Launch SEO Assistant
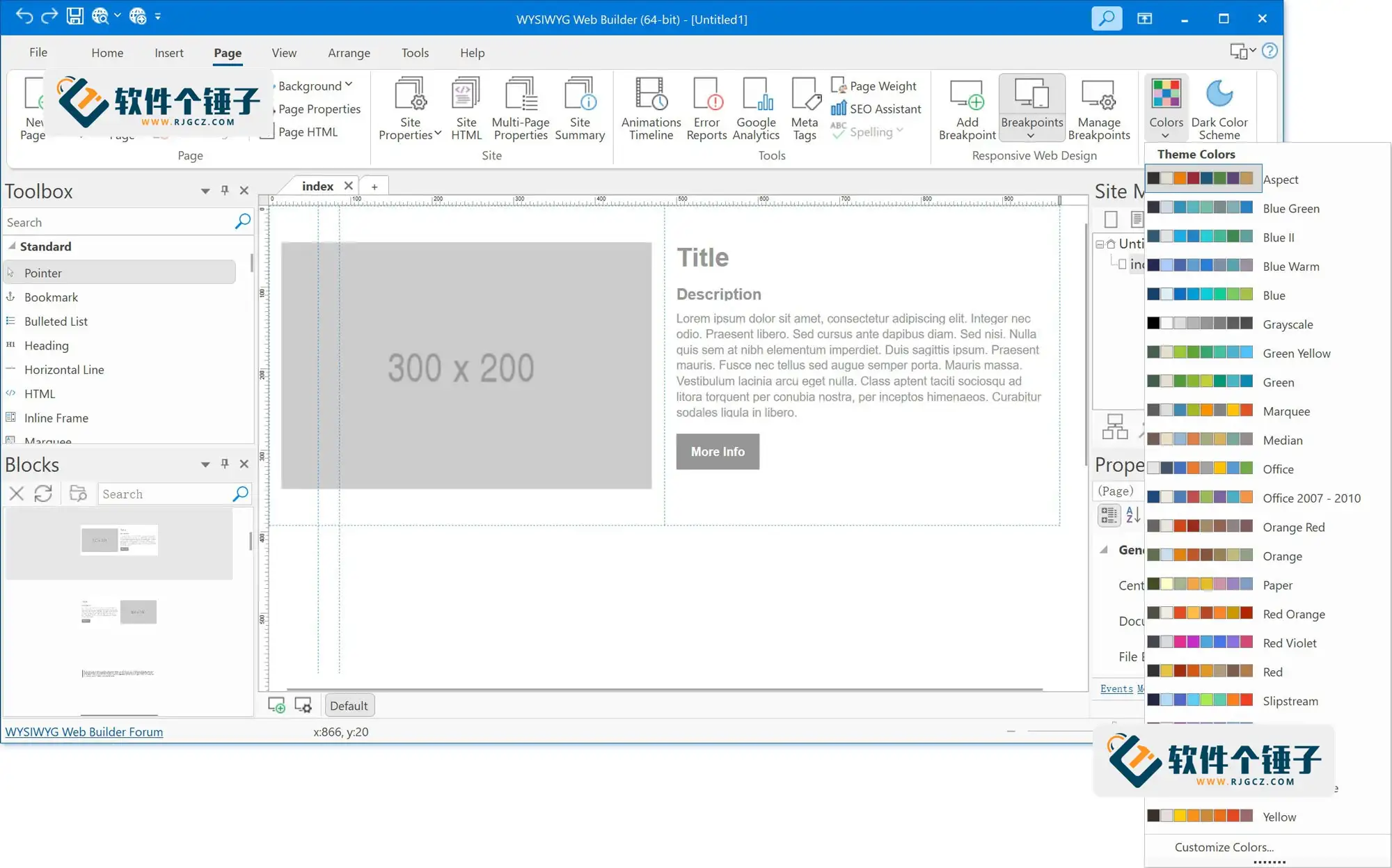 pyautogui.click(x=876, y=109)
